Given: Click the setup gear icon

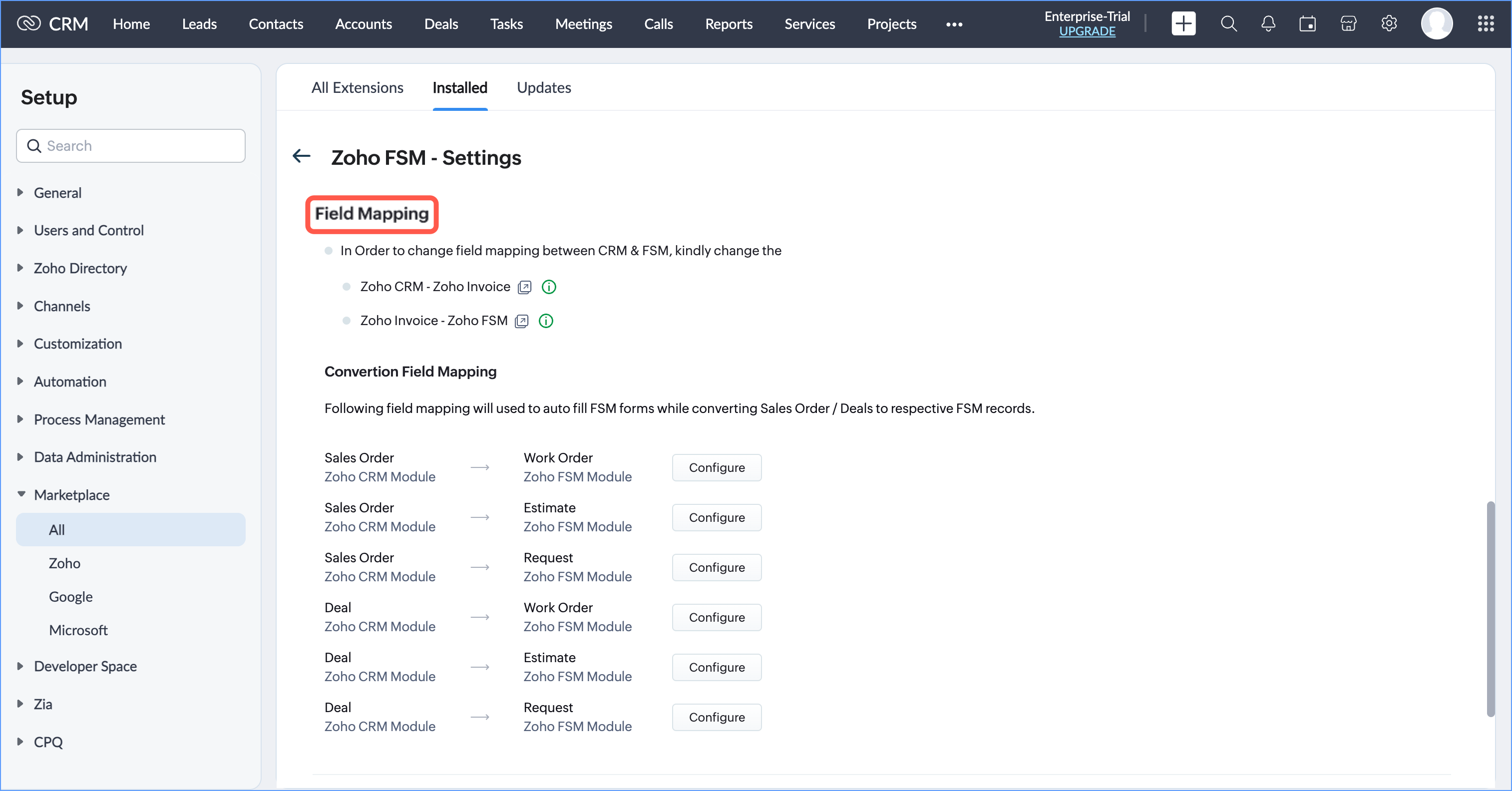Looking at the screenshot, I should click(1389, 24).
